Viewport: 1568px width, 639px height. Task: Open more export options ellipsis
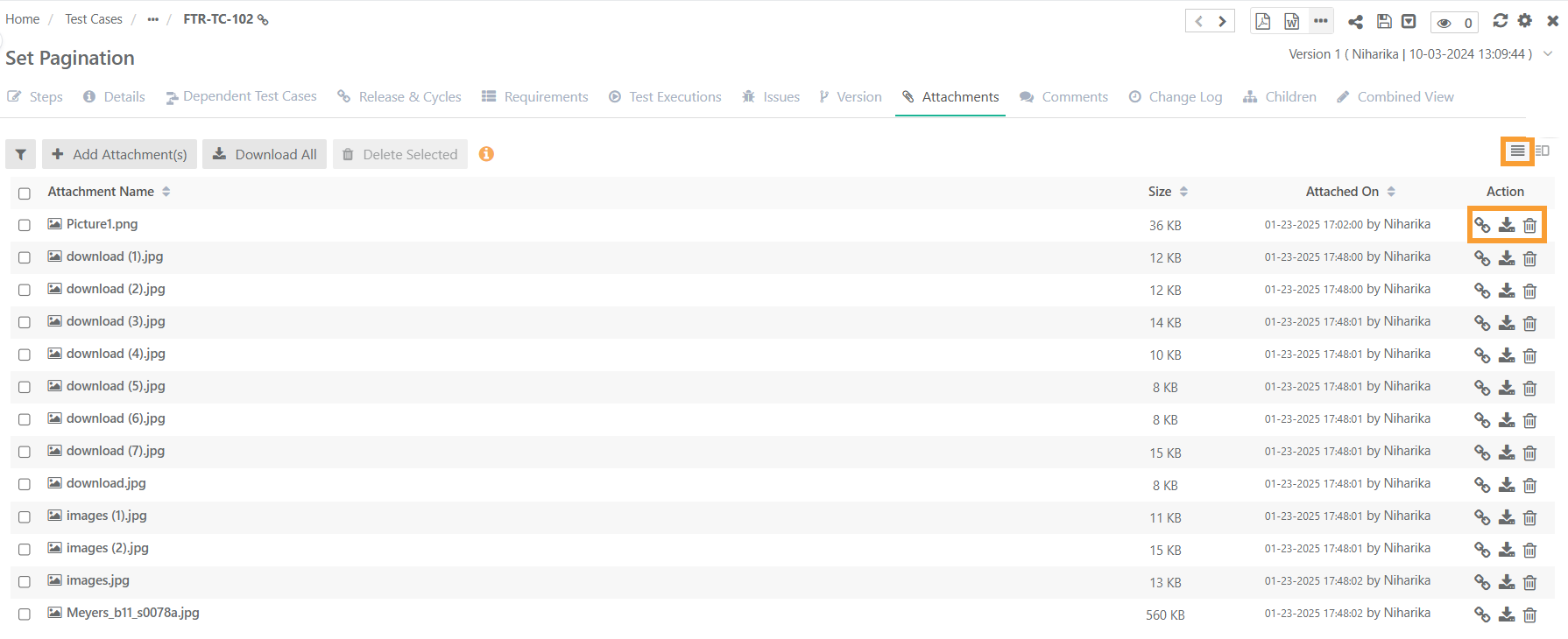[x=1321, y=20]
